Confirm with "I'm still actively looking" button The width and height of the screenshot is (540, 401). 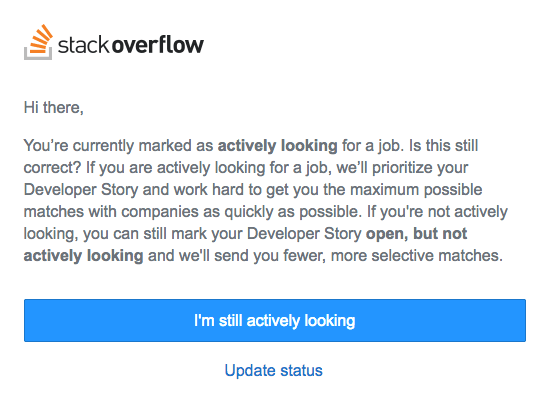tap(275, 320)
